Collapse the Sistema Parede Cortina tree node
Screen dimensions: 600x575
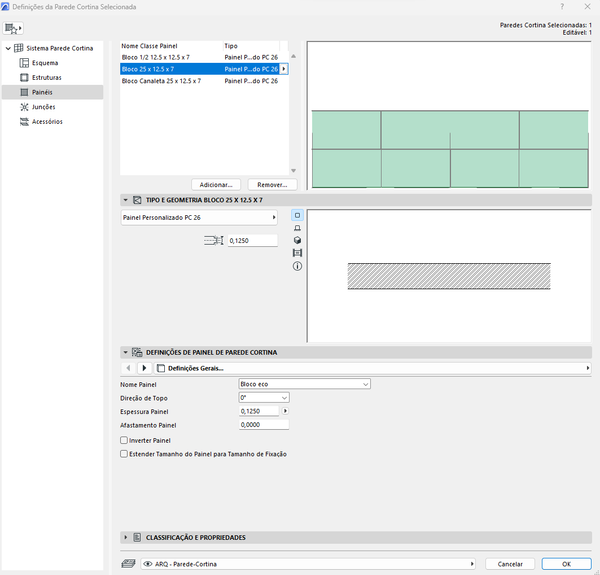point(8,48)
